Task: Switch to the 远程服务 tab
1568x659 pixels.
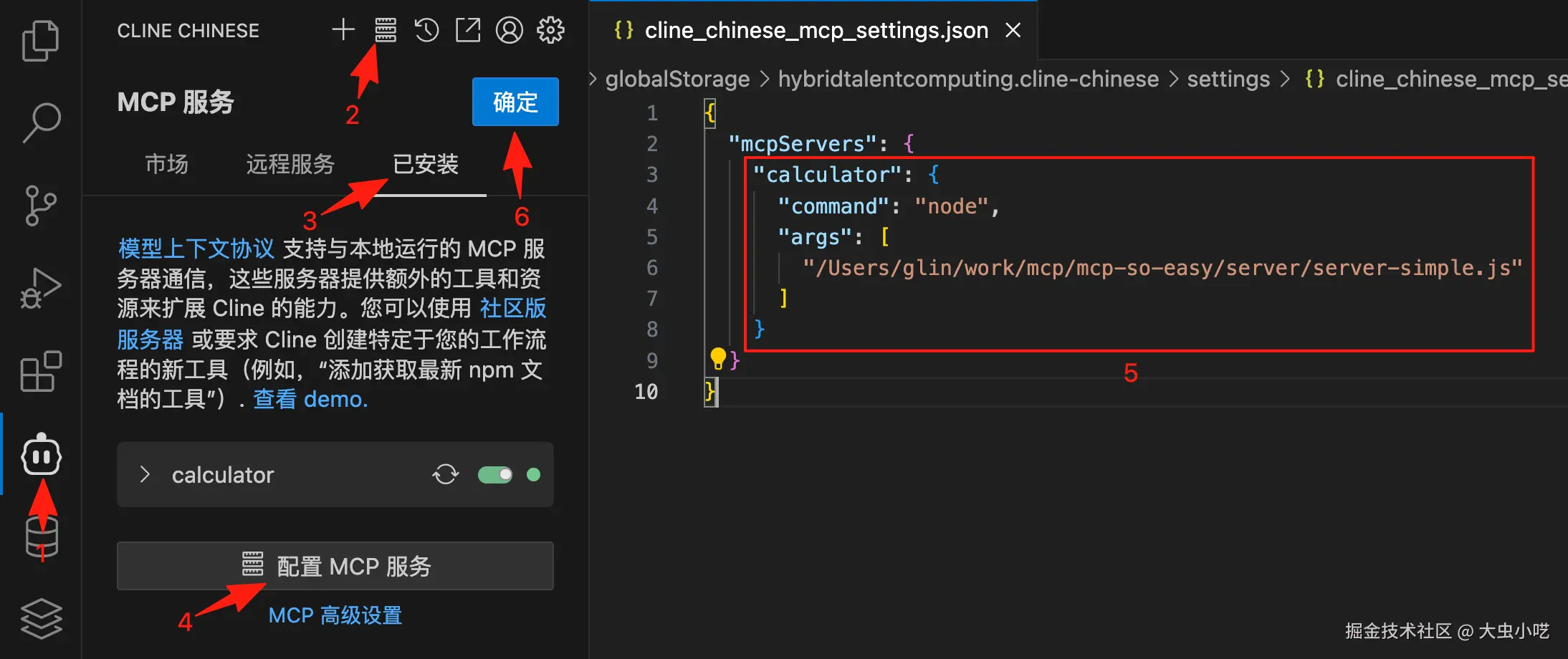Action: point(290,165)
